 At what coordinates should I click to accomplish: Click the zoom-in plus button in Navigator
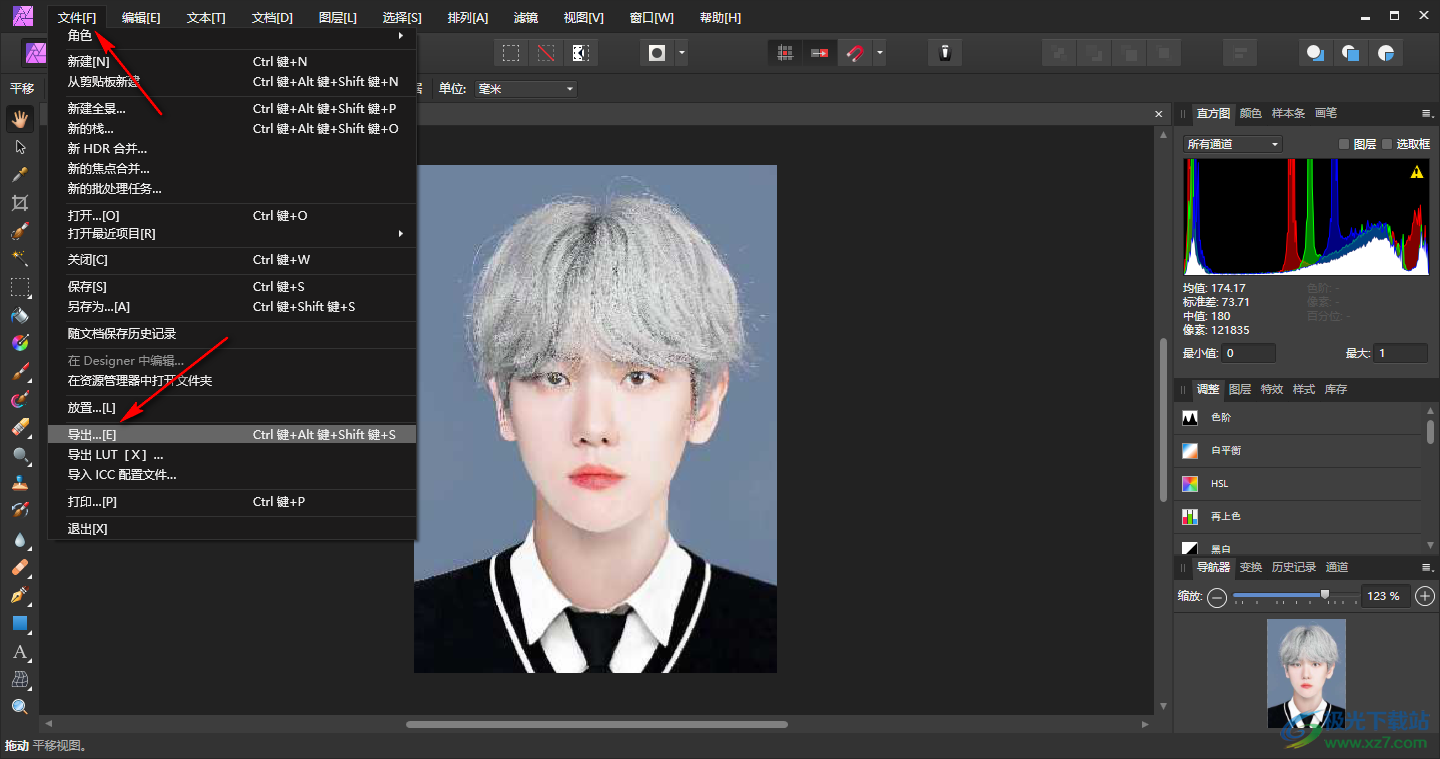(x=1426, y=596)
